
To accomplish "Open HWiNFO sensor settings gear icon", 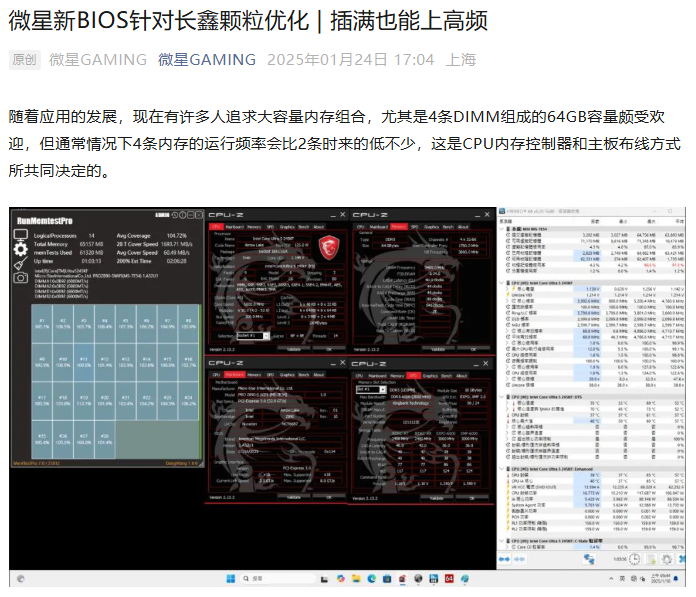I will [x=667, y=559].
